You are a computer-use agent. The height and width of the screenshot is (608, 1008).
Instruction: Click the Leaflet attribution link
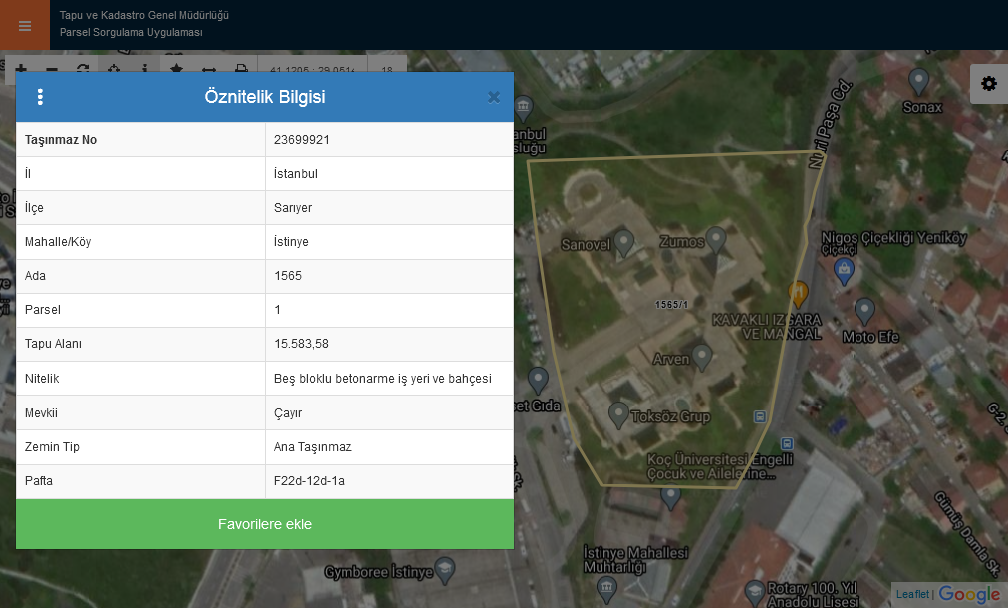[x=911, y=594]
